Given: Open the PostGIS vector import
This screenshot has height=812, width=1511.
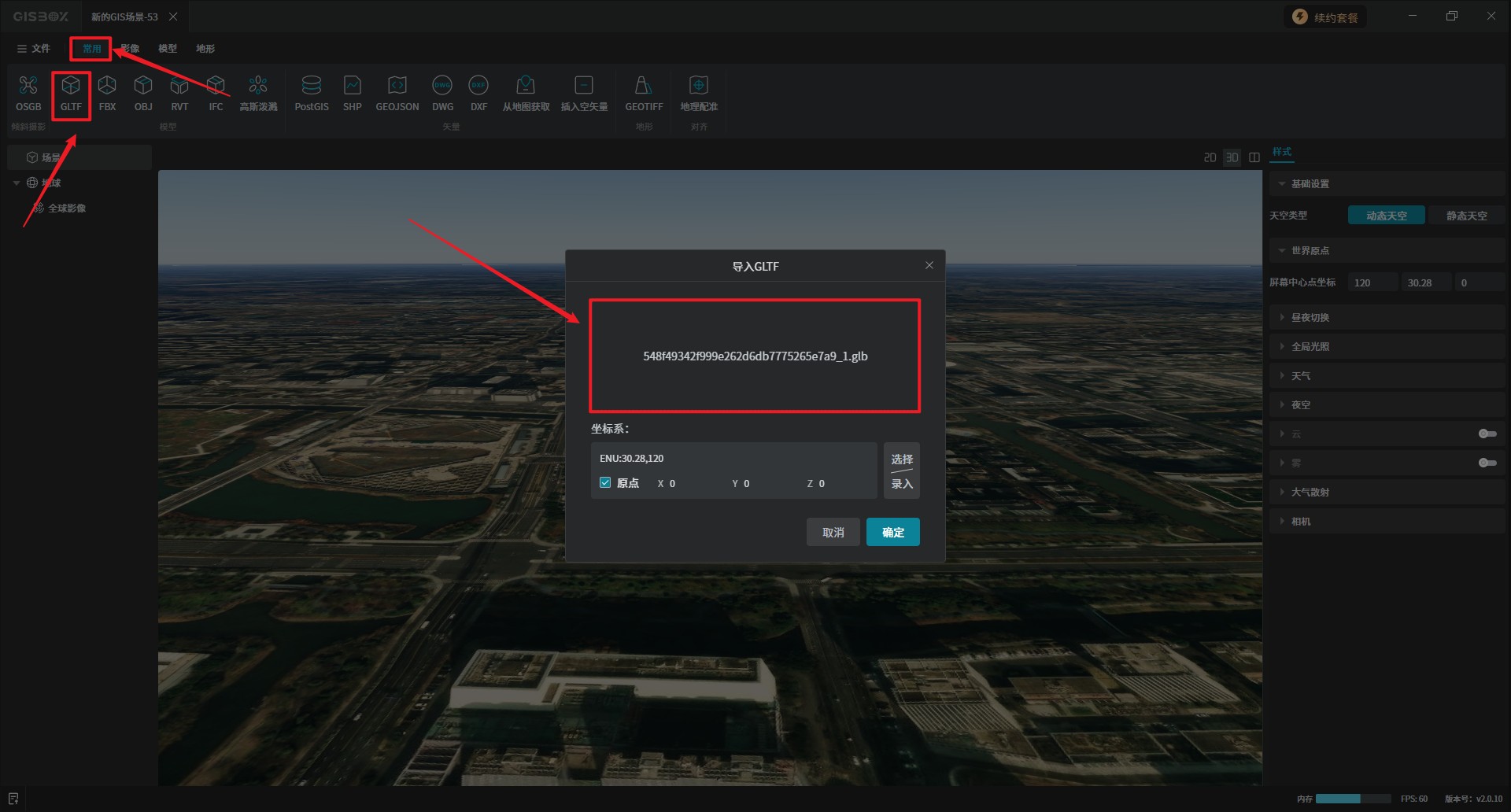Looking at the screenshot, I should coord(312,93).
